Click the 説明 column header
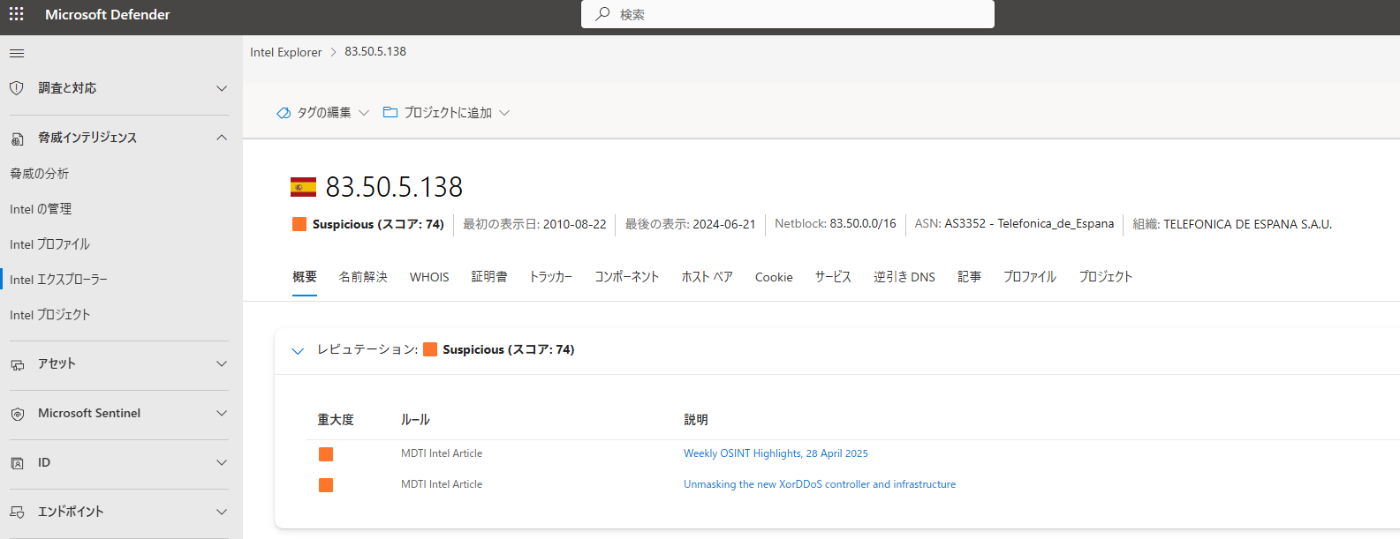 [x=696, y=420]
